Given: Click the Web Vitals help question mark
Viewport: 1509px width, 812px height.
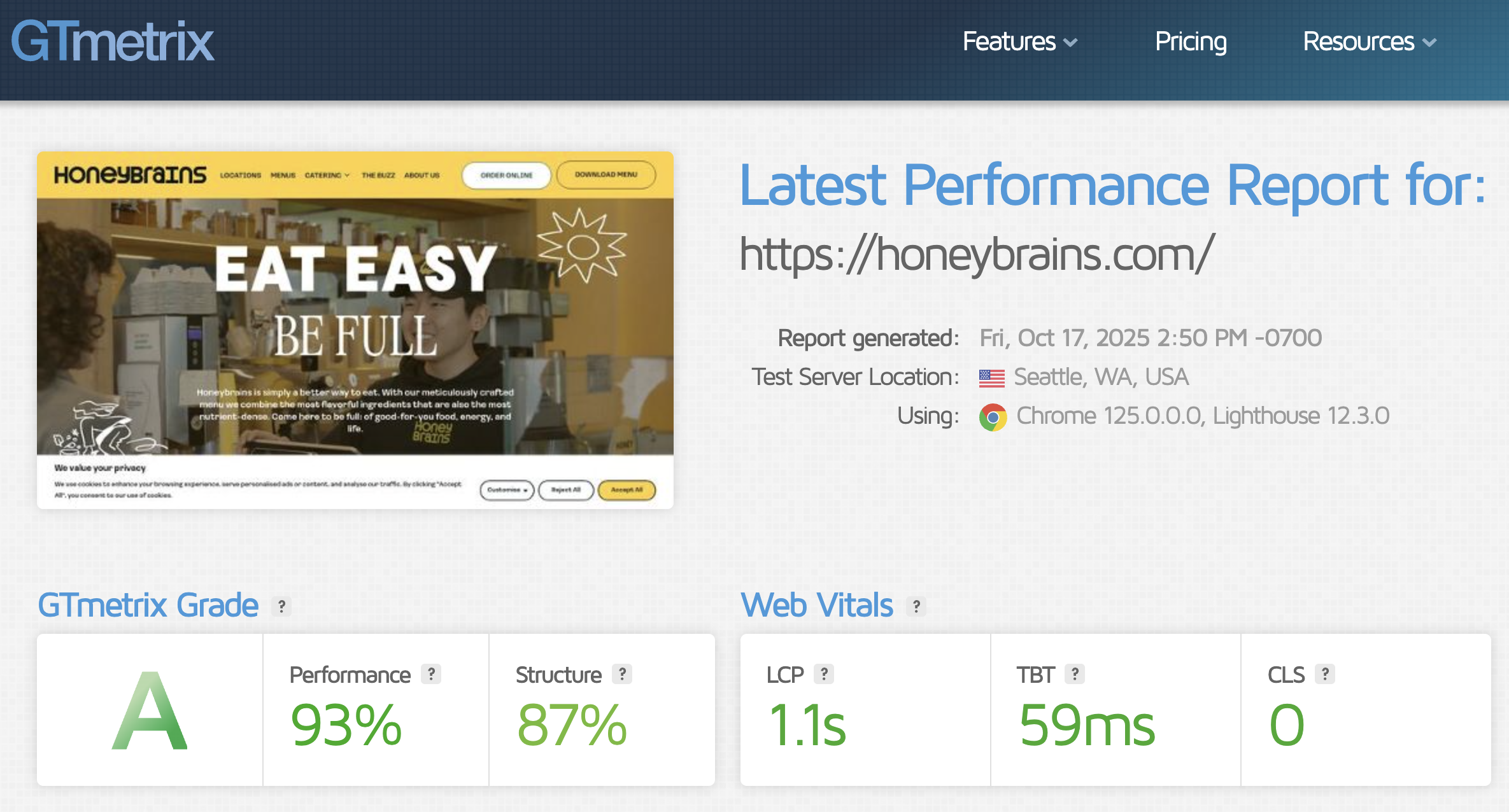Looking at the screenshot, I should tap(916, 606).
